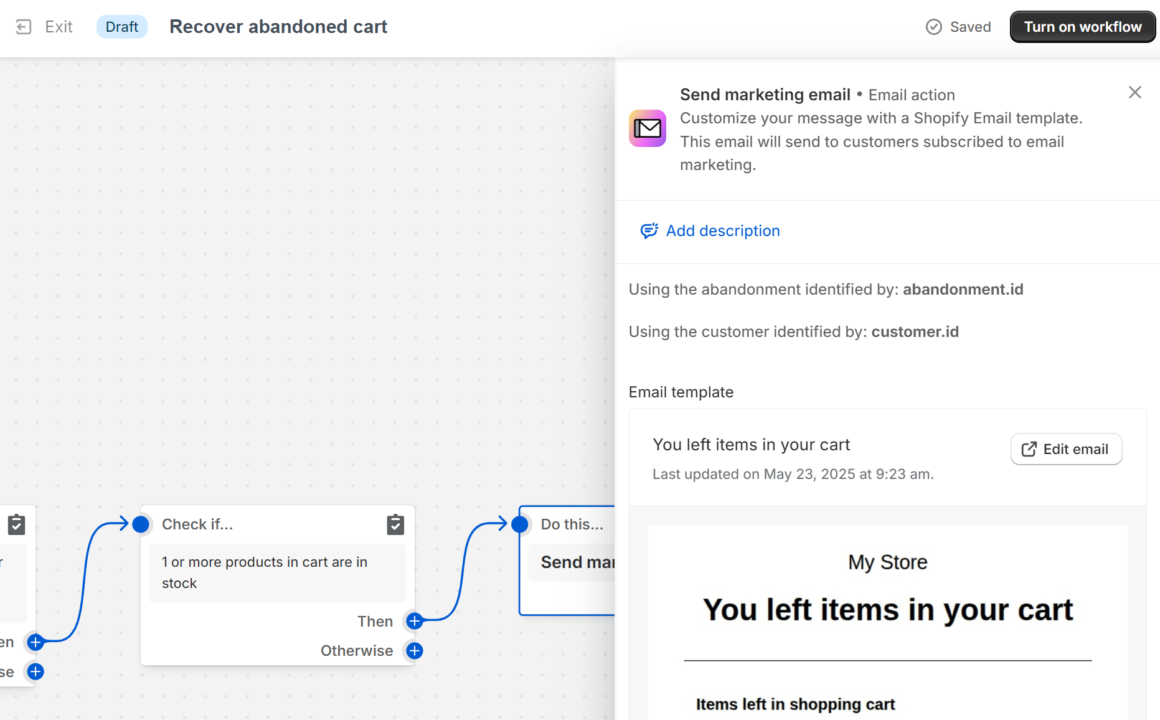Click the Draft status badge
This screenshot has width=1160, height=720.
(122, 27)
